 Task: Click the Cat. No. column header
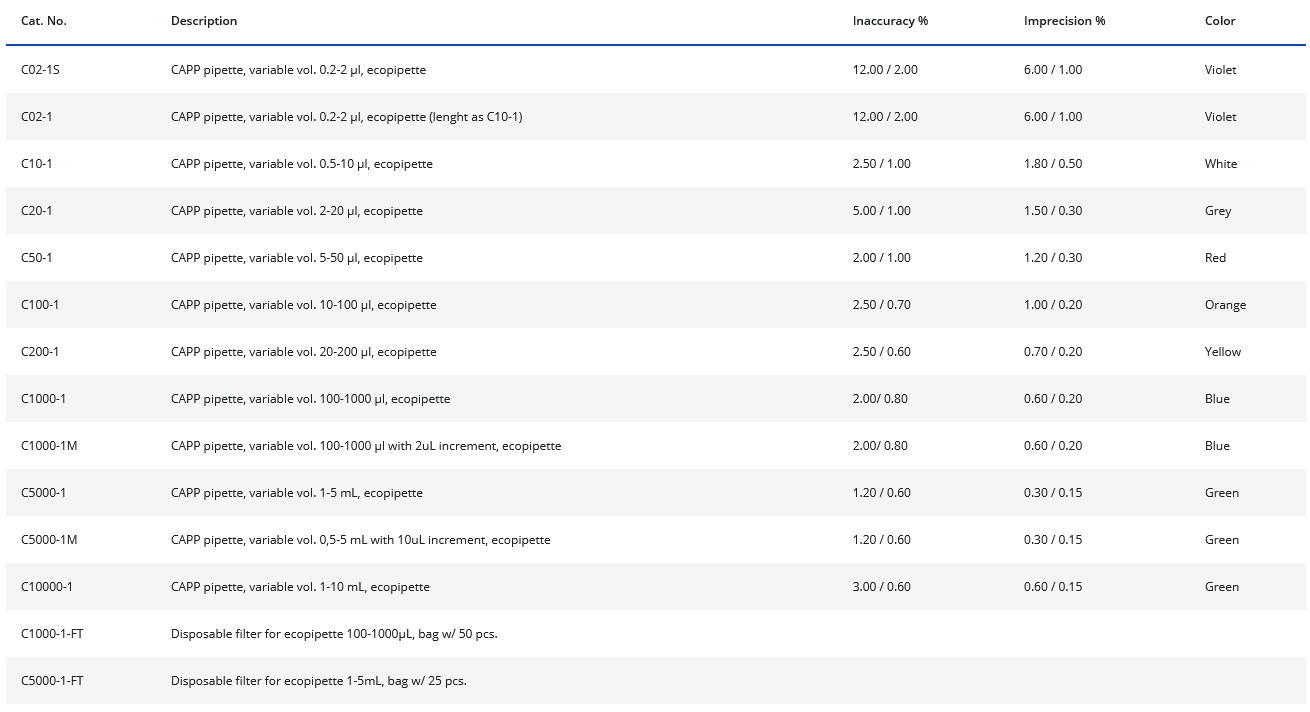[44, 21]
